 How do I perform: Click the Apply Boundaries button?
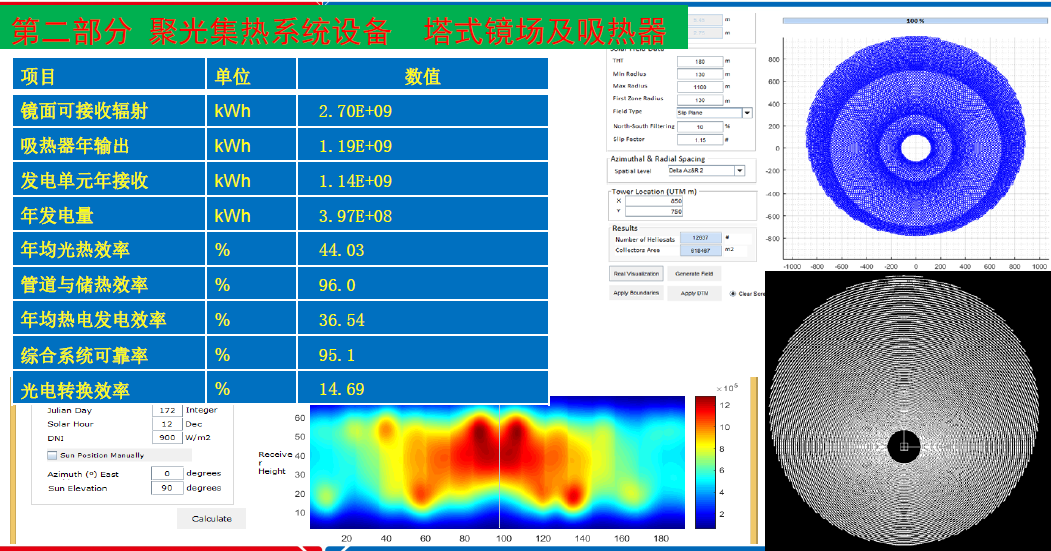click(636, 293)
